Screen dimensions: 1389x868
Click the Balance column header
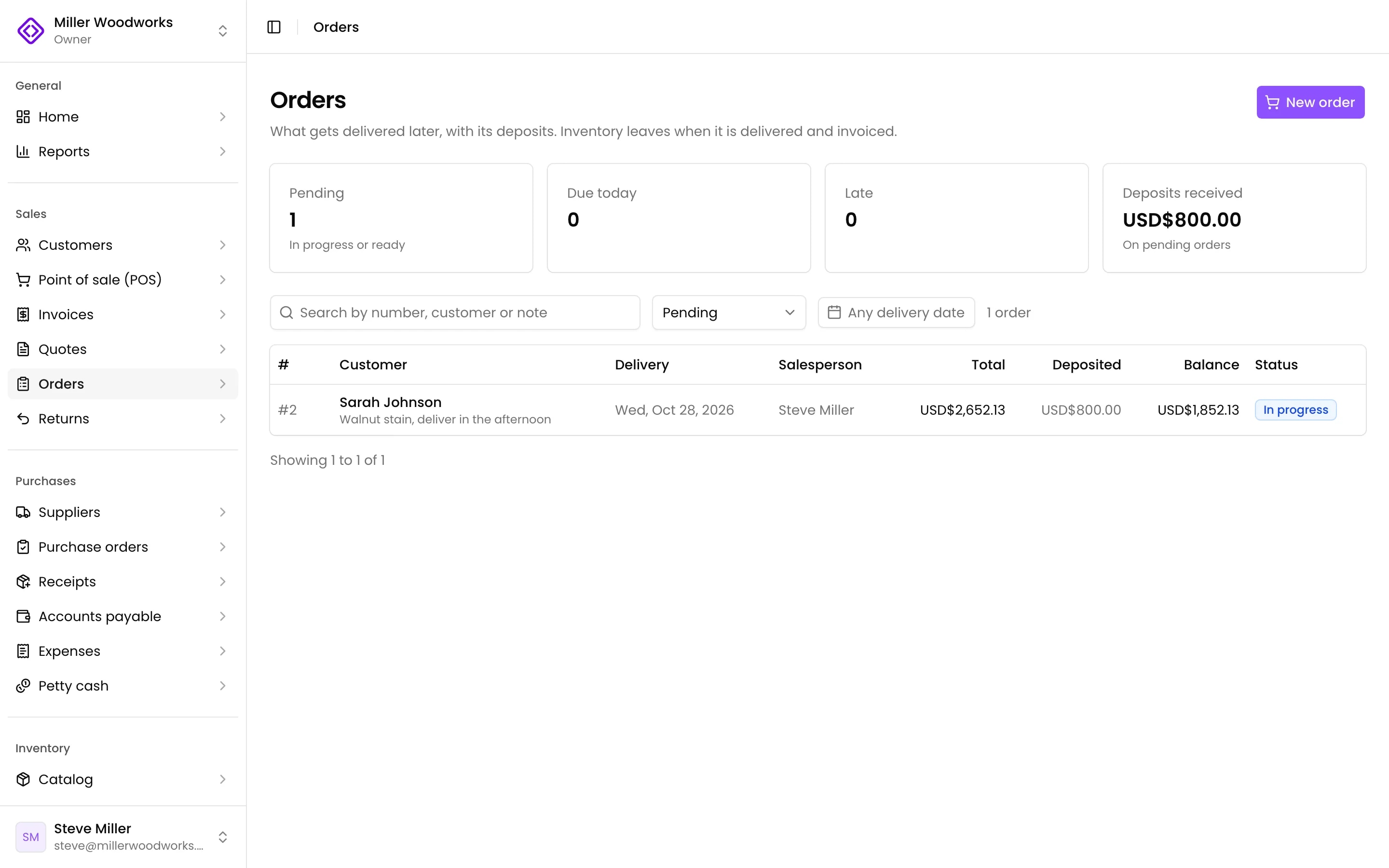[x=1211, y=365]
